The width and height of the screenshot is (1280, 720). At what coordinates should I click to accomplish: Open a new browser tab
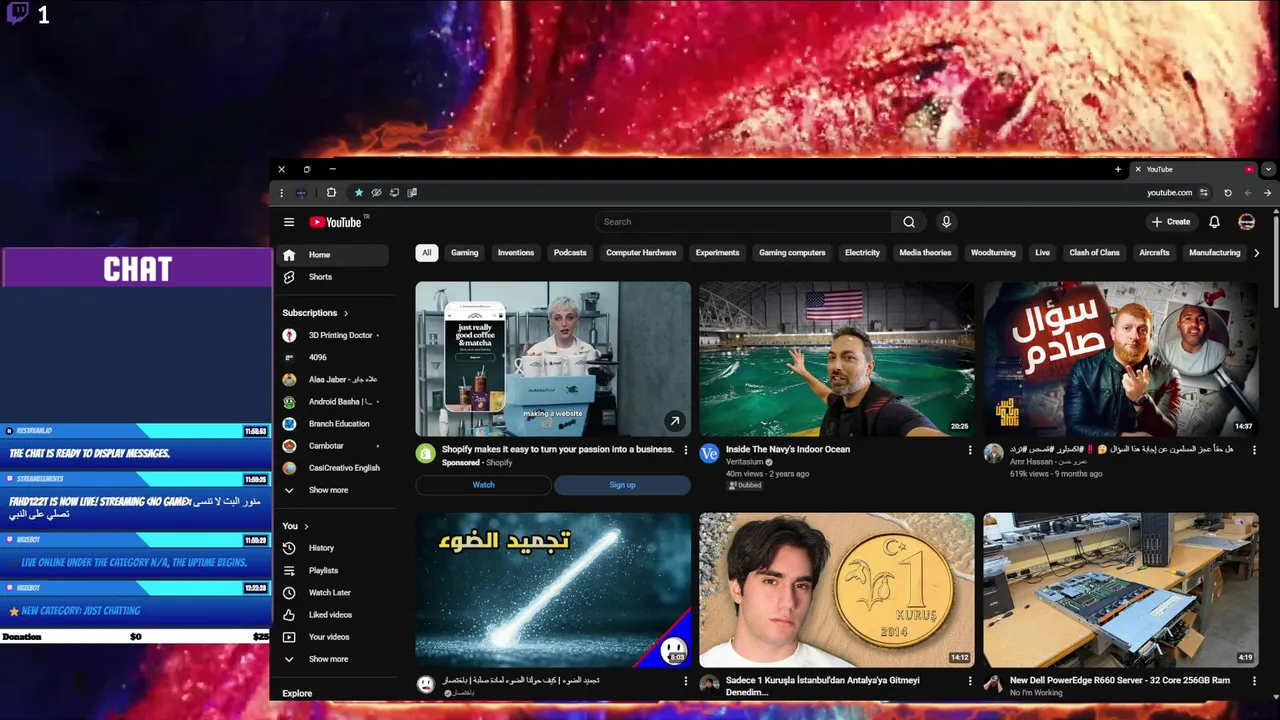[1118, 169]
